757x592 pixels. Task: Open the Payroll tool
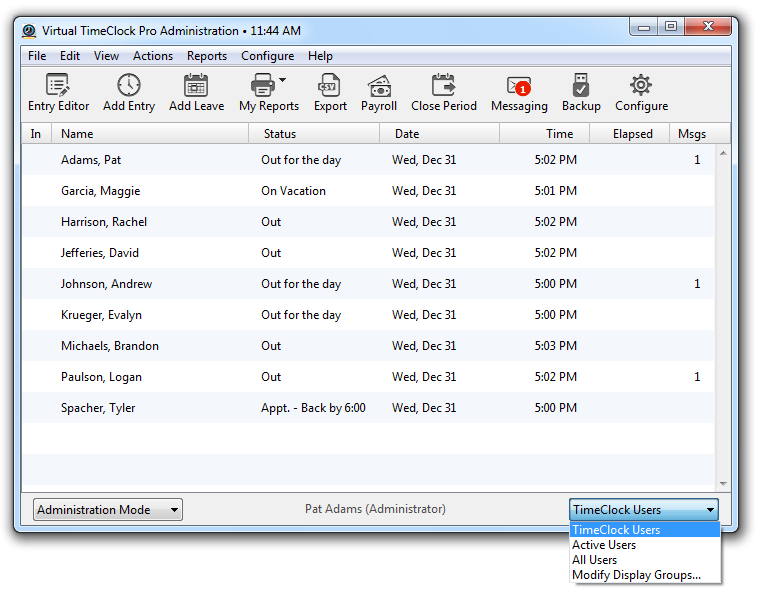pyautogui.click(x=379, y=93)
